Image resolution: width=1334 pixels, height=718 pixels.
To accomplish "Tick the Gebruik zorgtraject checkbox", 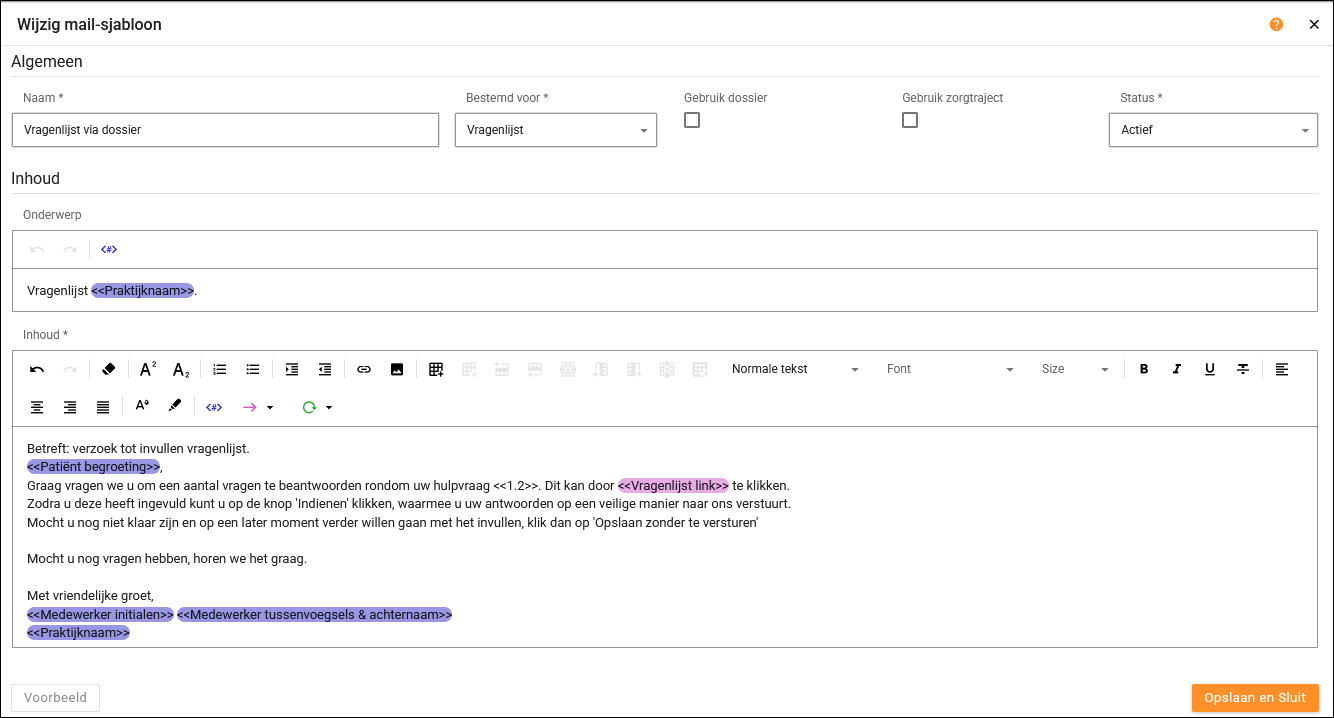I will point(910,120).
